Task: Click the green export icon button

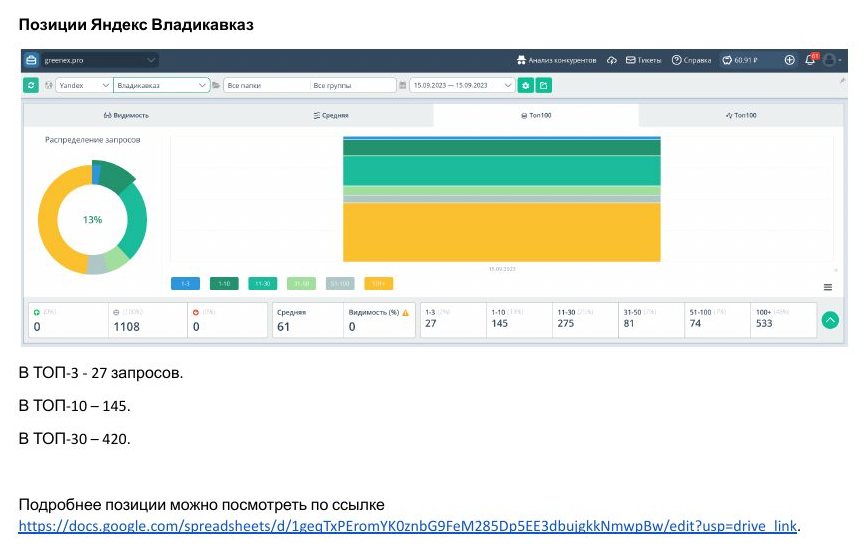Action: [x=543, y=86]
